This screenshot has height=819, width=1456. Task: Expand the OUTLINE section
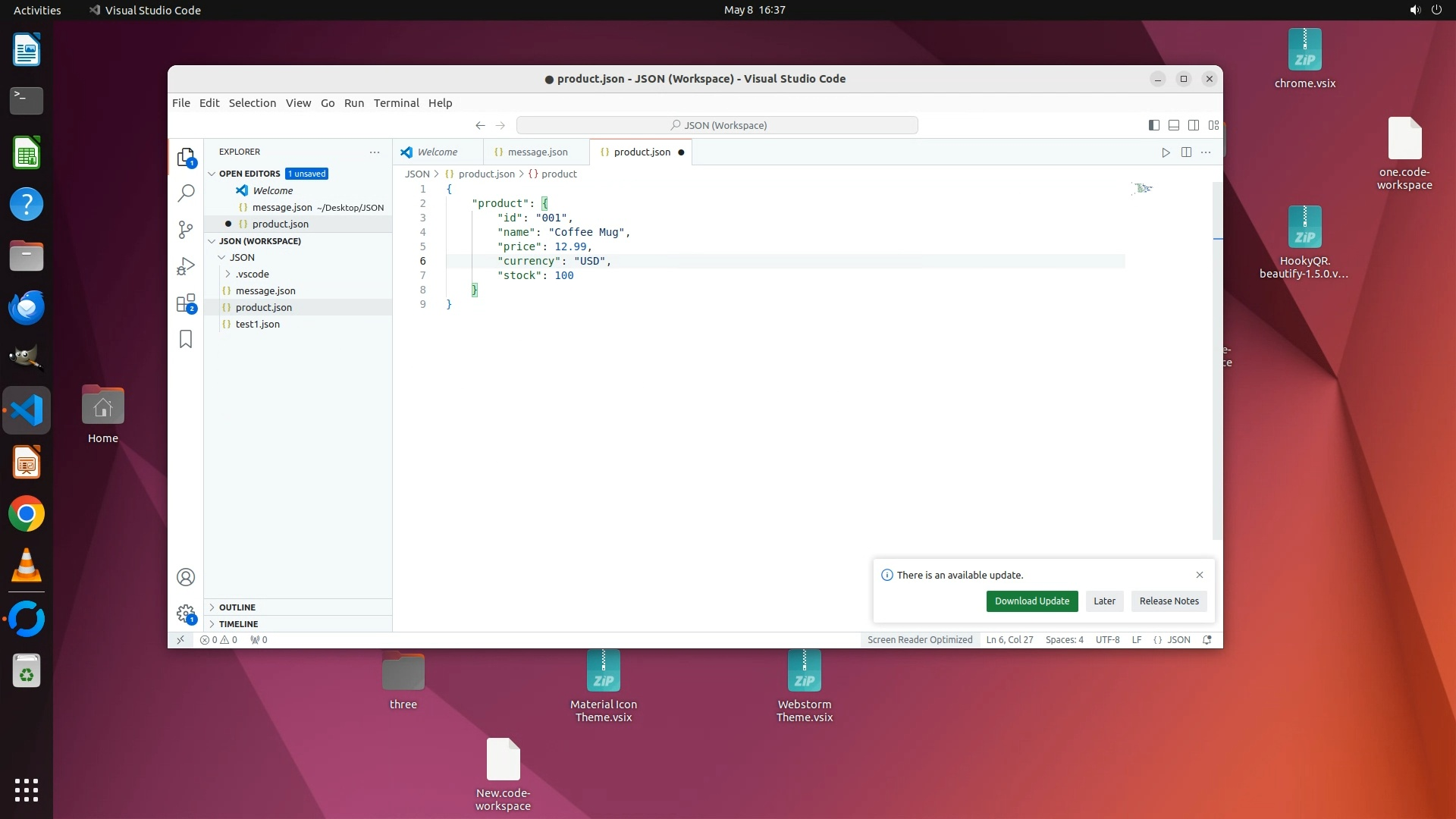237,607
